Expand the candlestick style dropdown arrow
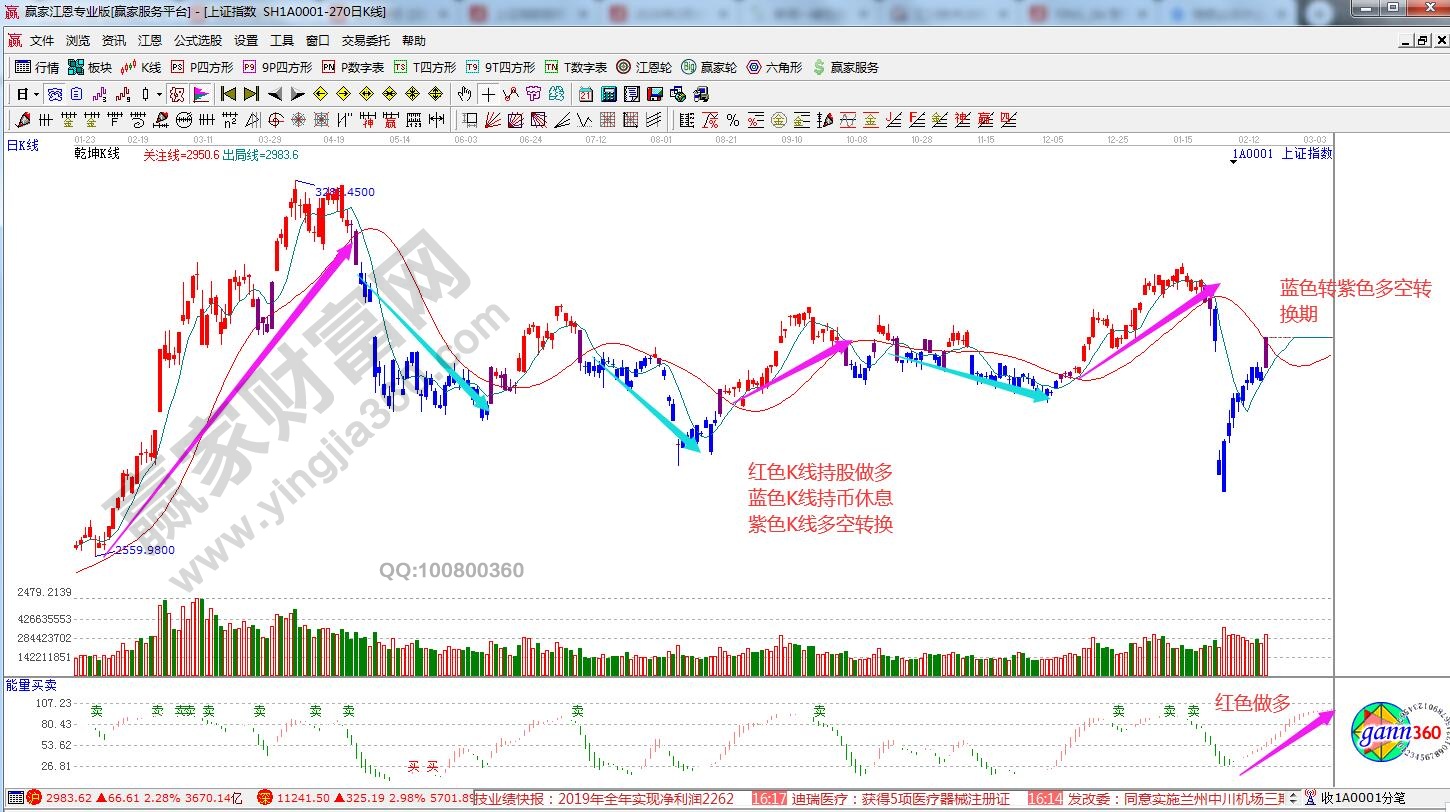 pyautogui.click(x=160, y=95)
